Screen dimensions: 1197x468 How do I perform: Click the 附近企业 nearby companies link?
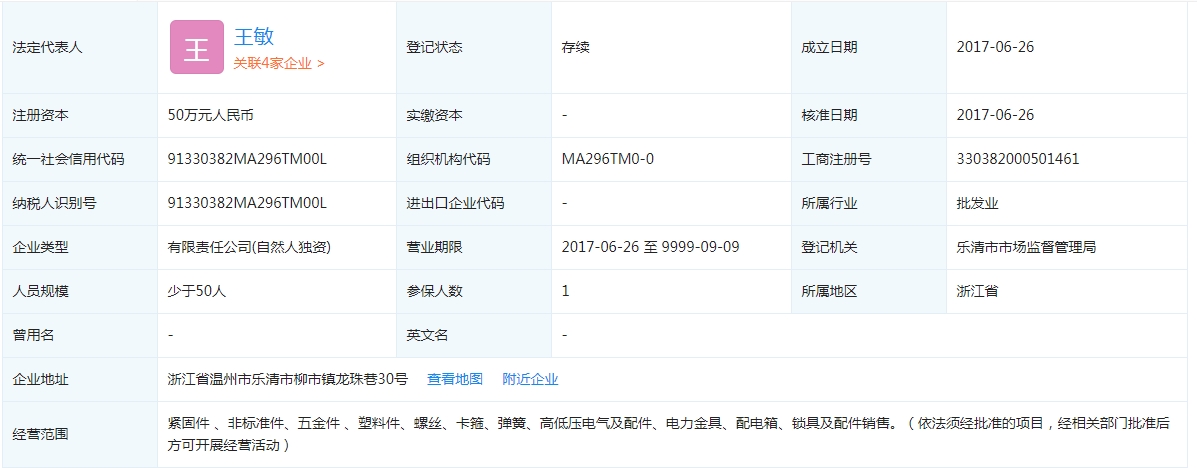530,379
